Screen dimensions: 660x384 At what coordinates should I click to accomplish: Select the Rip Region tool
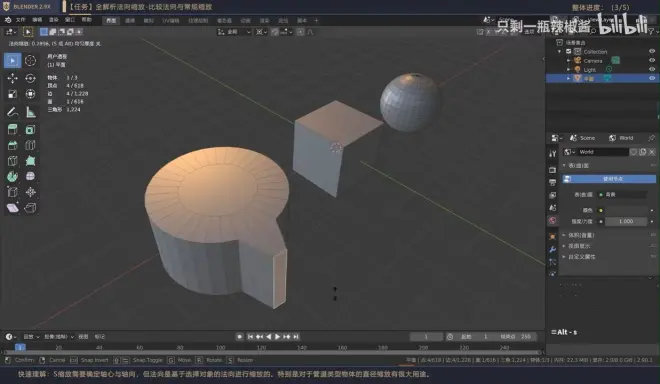pos(30,208)
